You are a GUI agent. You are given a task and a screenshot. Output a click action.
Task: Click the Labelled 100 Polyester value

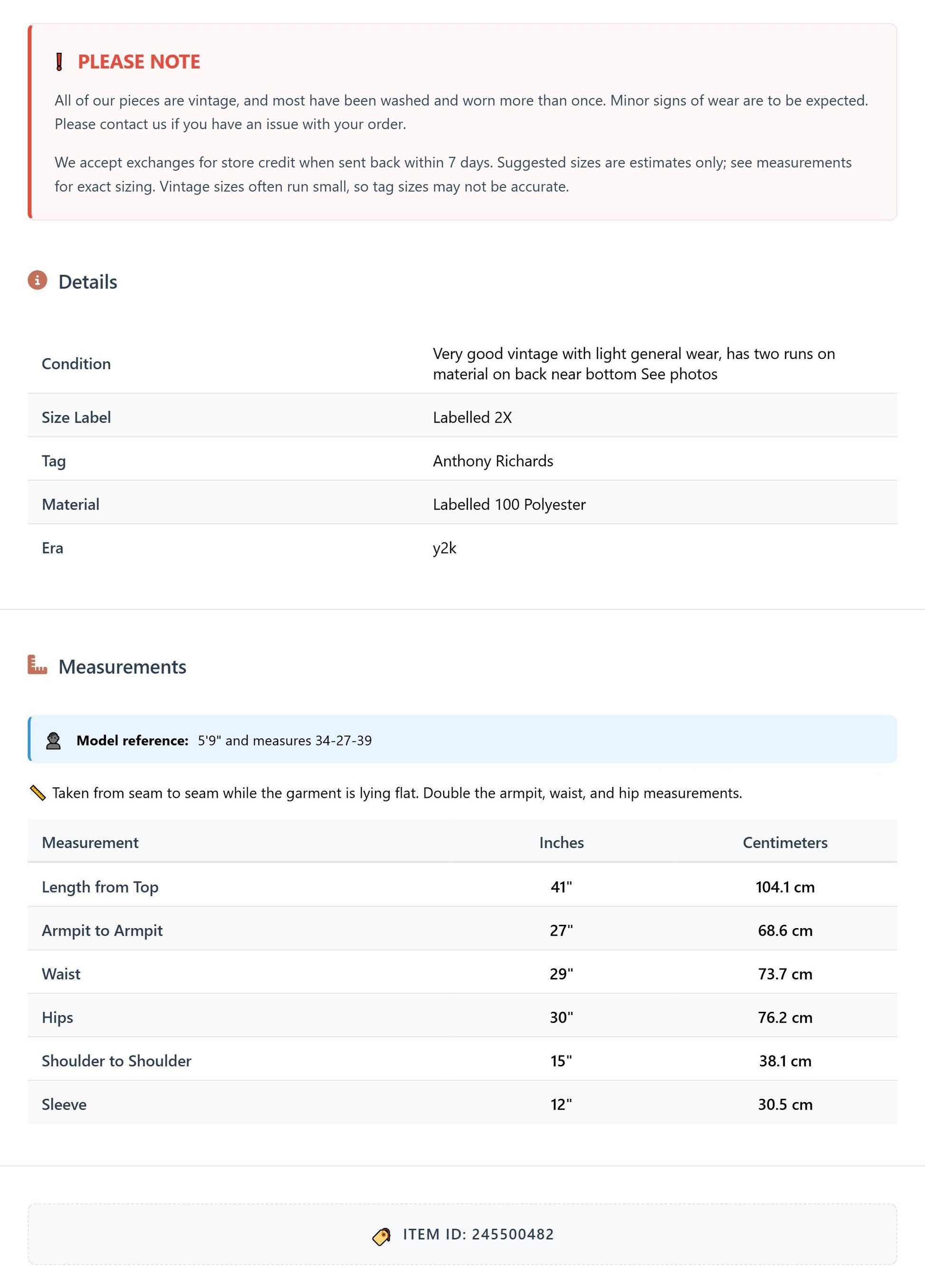(x=510, y=504)
